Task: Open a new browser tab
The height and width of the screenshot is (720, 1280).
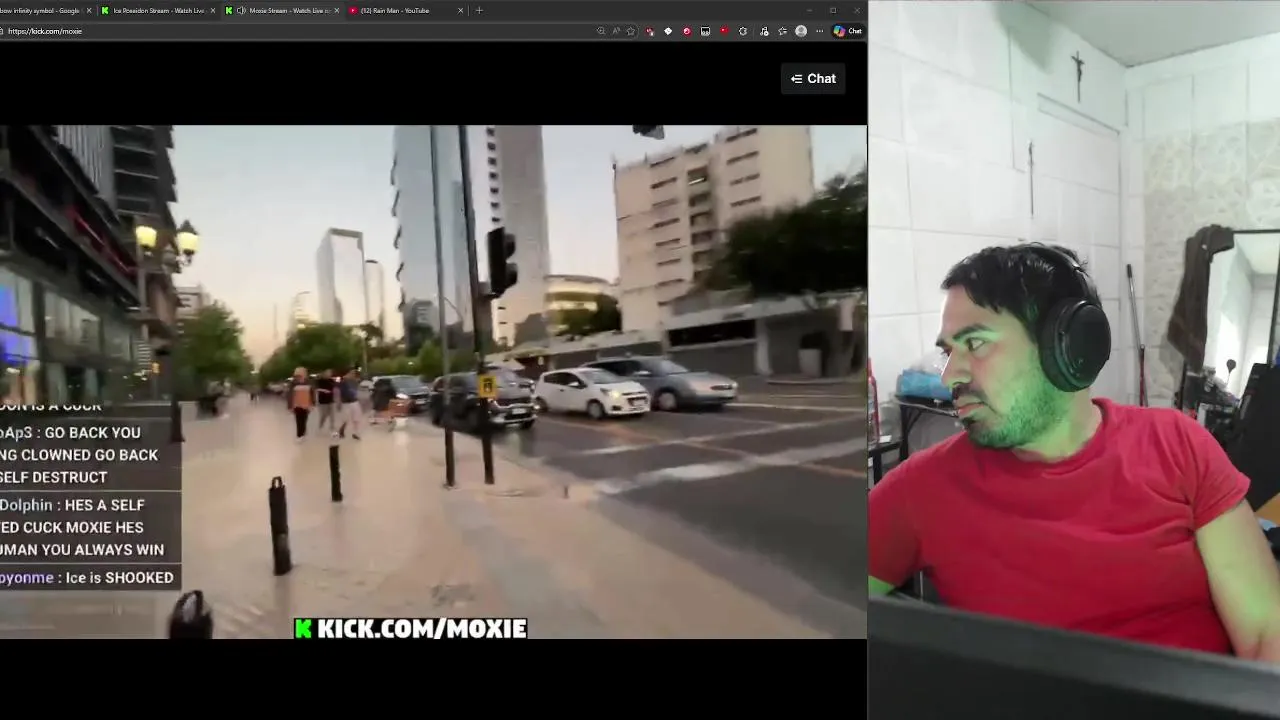Action: [x=479, y=10]
